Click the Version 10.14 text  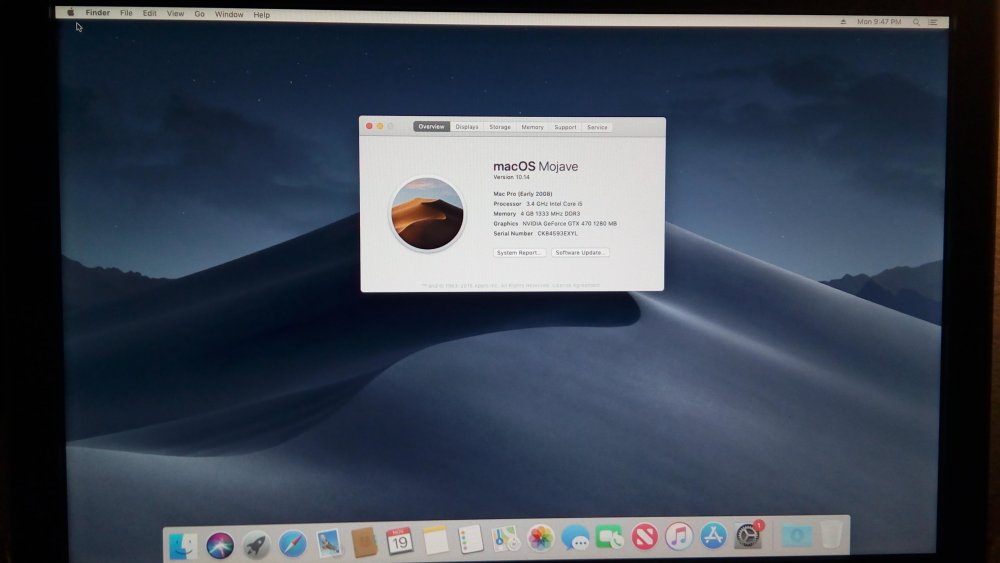[511, 177]
